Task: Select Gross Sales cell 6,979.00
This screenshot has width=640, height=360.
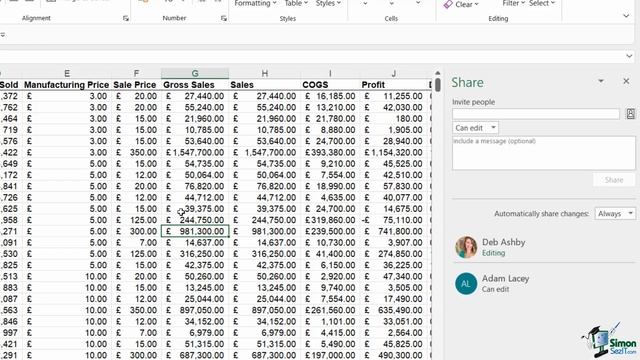Action: [x=195, y=333]
